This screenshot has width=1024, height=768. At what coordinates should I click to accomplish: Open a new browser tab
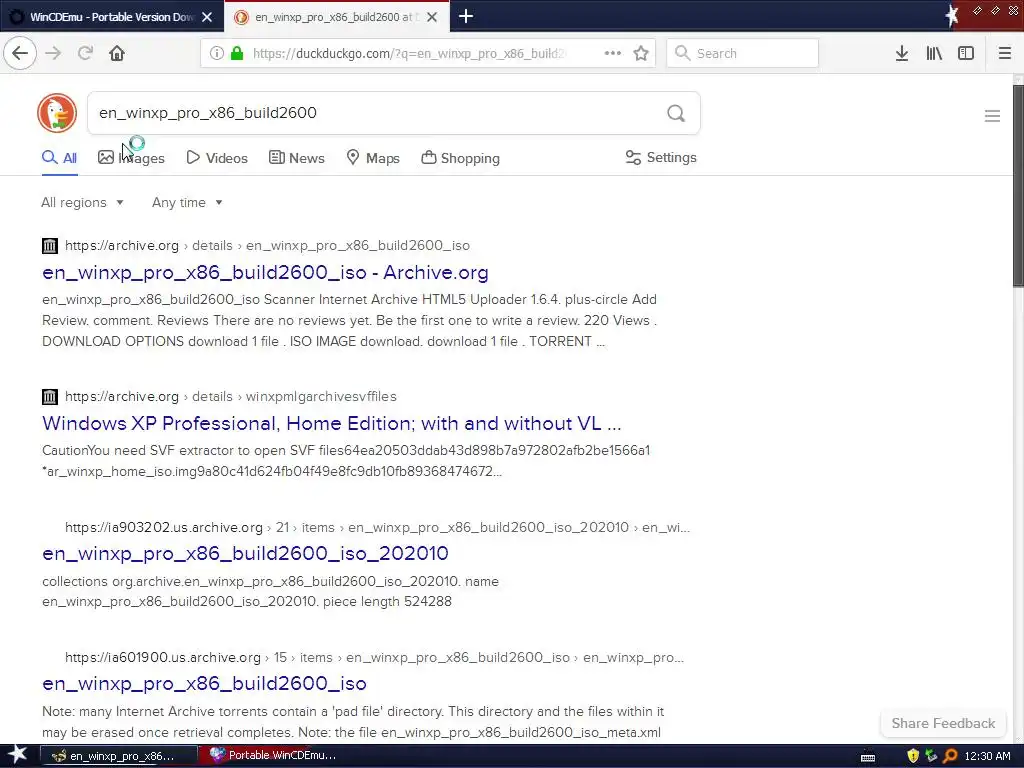click(x=466, y=16)
